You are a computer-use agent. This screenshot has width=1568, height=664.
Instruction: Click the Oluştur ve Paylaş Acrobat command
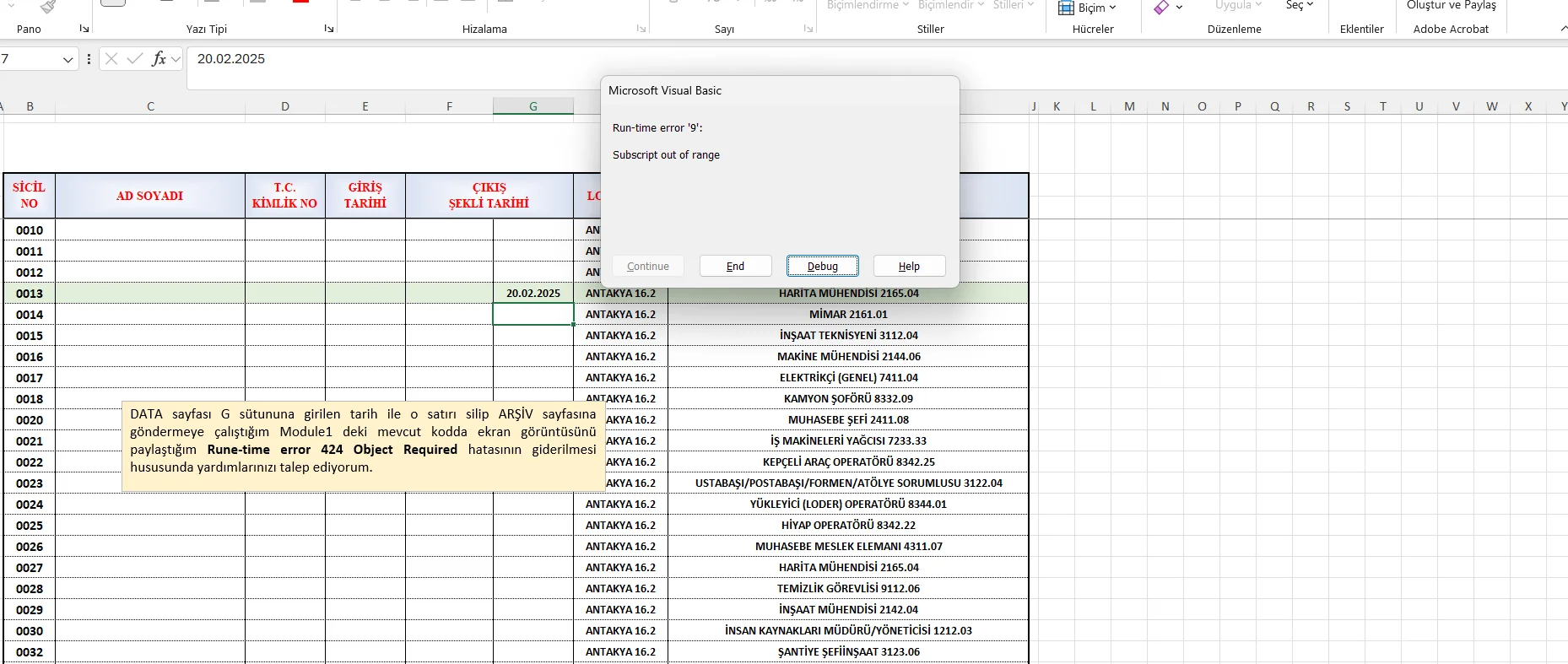click(x=1451, y=5)
